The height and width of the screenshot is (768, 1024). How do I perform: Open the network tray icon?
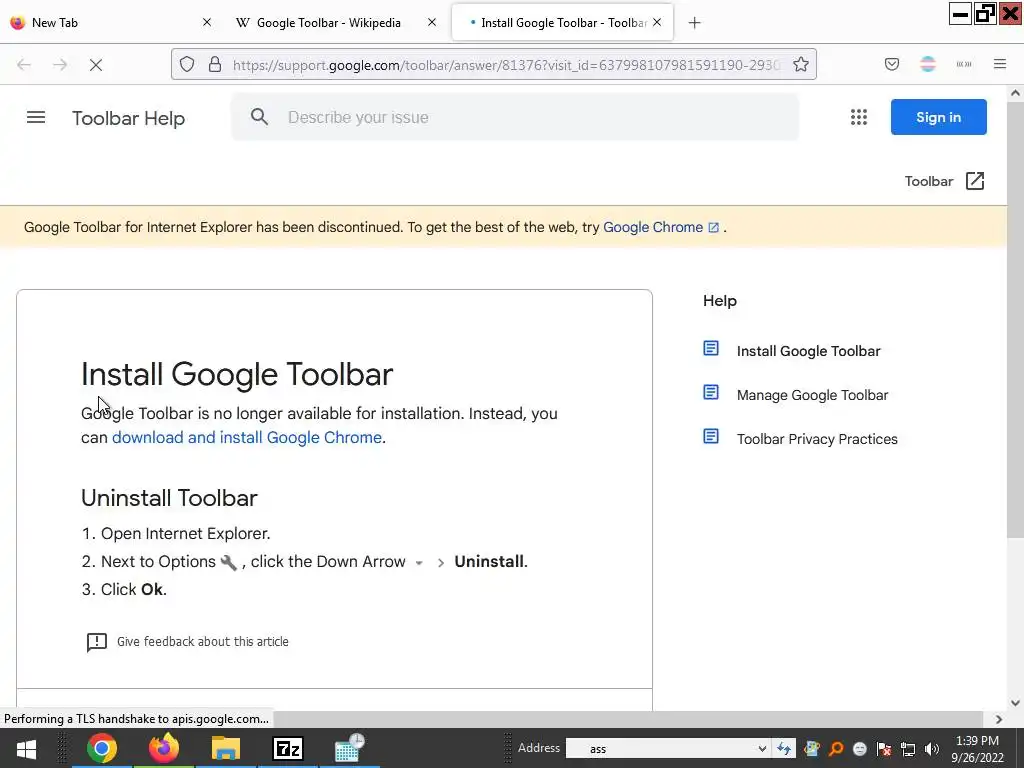coord(908,749)
